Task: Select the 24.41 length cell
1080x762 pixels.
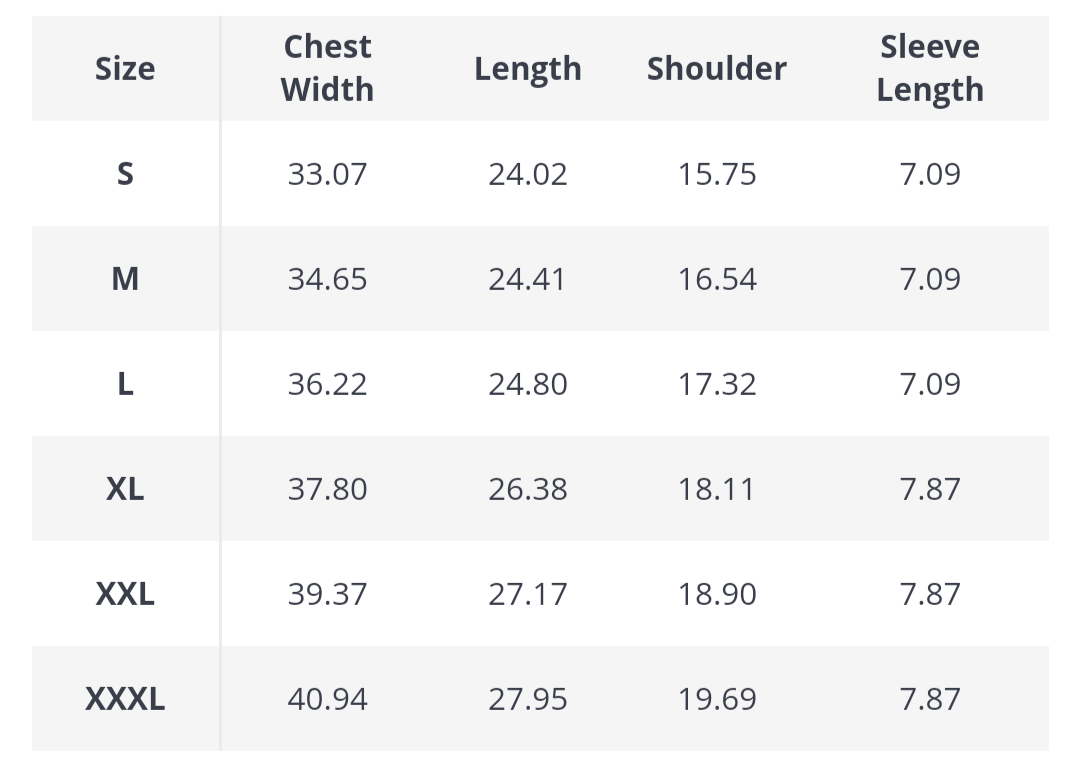Action: [527, 279]
